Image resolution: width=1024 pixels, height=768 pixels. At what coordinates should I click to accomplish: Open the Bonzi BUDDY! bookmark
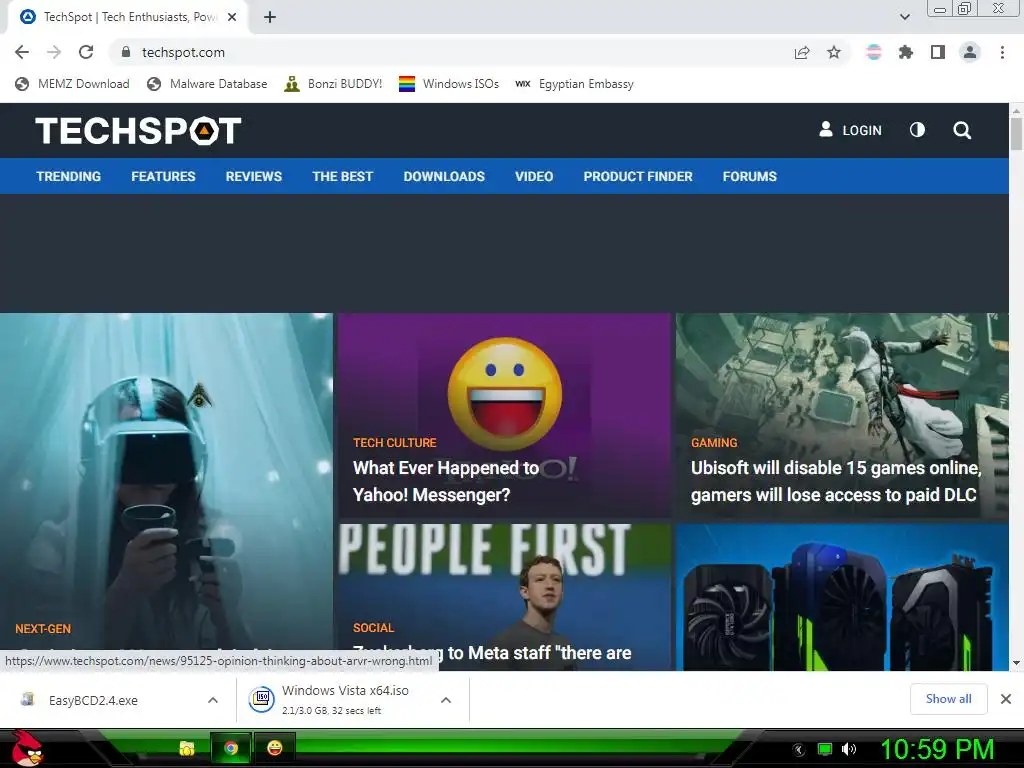pos(333,84)
